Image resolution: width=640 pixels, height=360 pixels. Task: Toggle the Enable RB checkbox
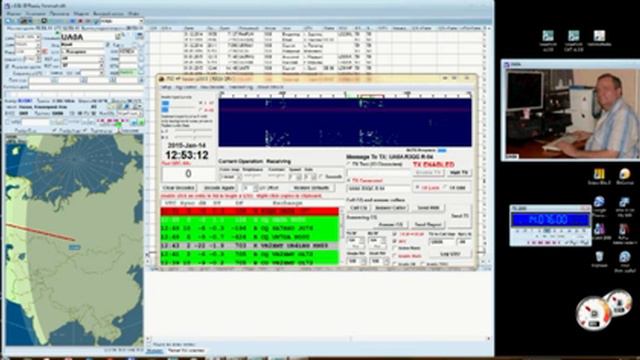[x=395, y=264]
